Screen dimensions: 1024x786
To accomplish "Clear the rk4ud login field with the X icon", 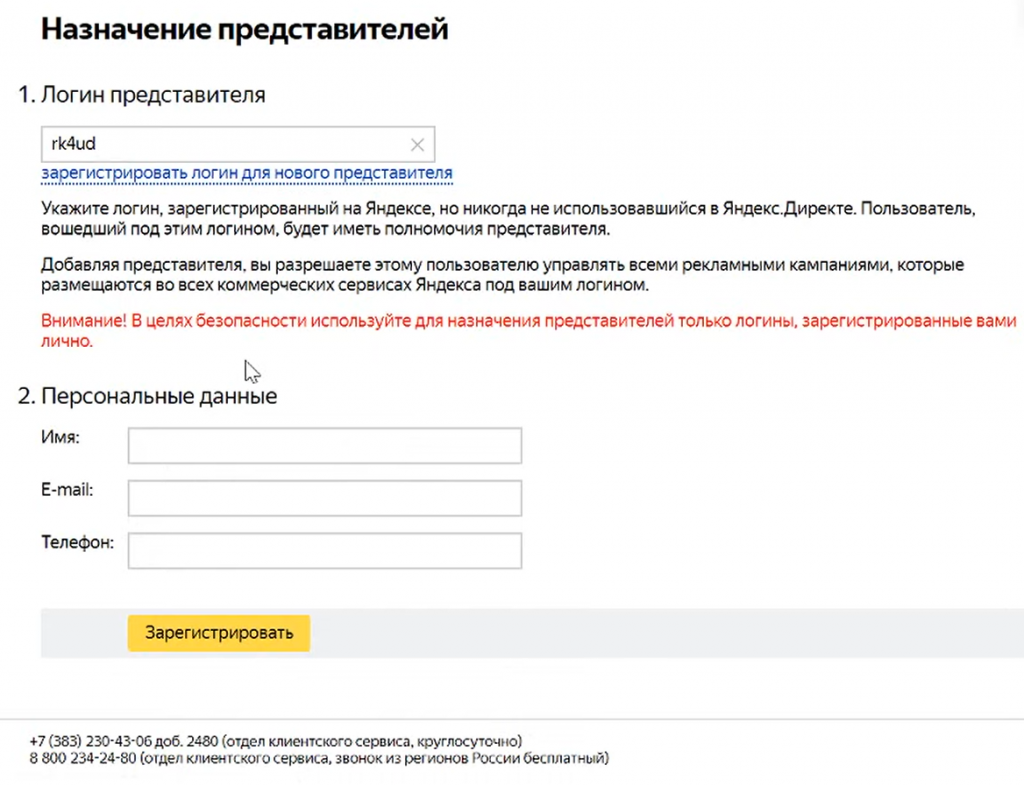I will [x=417, y=145].
